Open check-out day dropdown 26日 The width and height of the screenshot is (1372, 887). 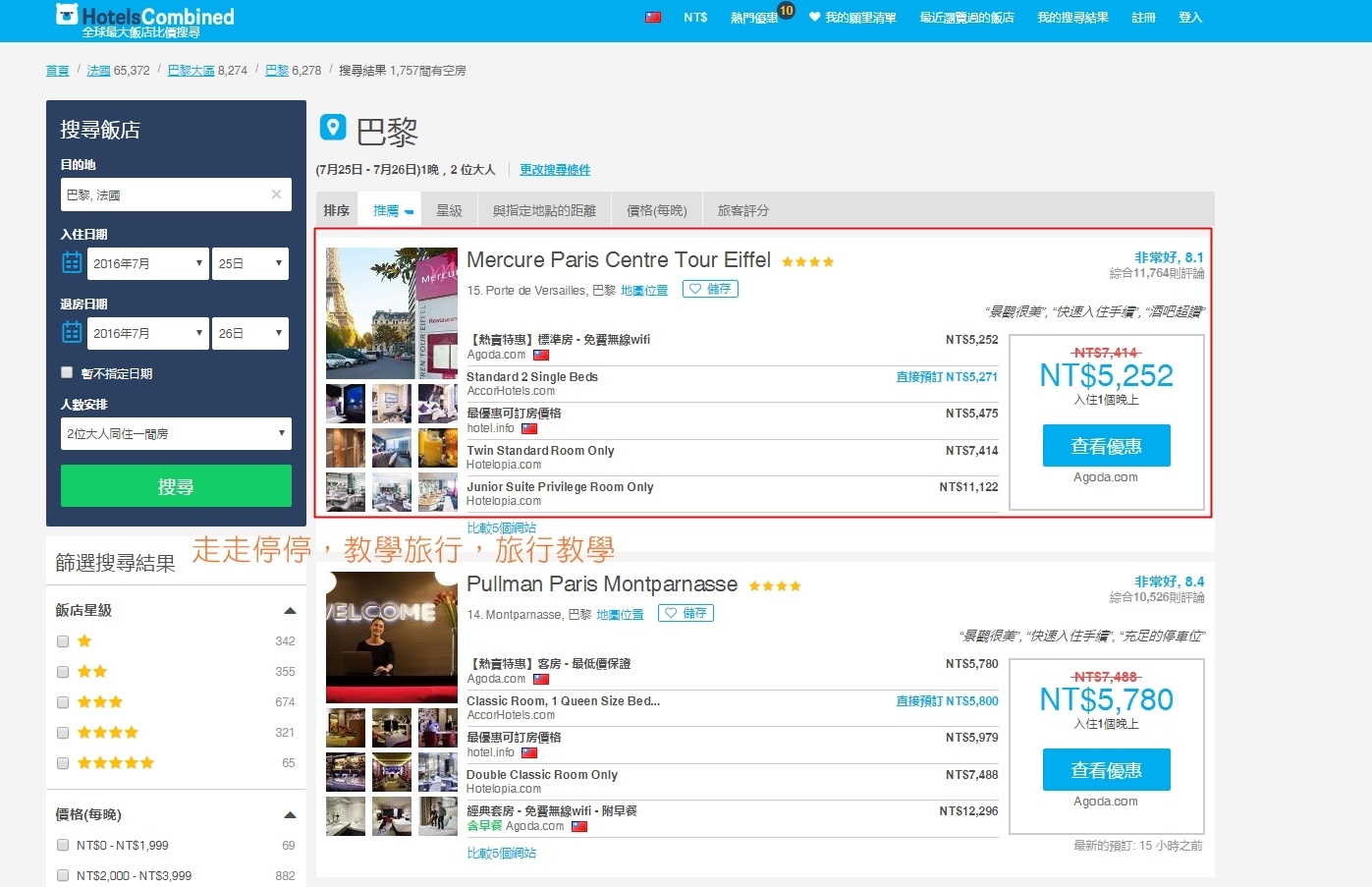click(250, 333)
